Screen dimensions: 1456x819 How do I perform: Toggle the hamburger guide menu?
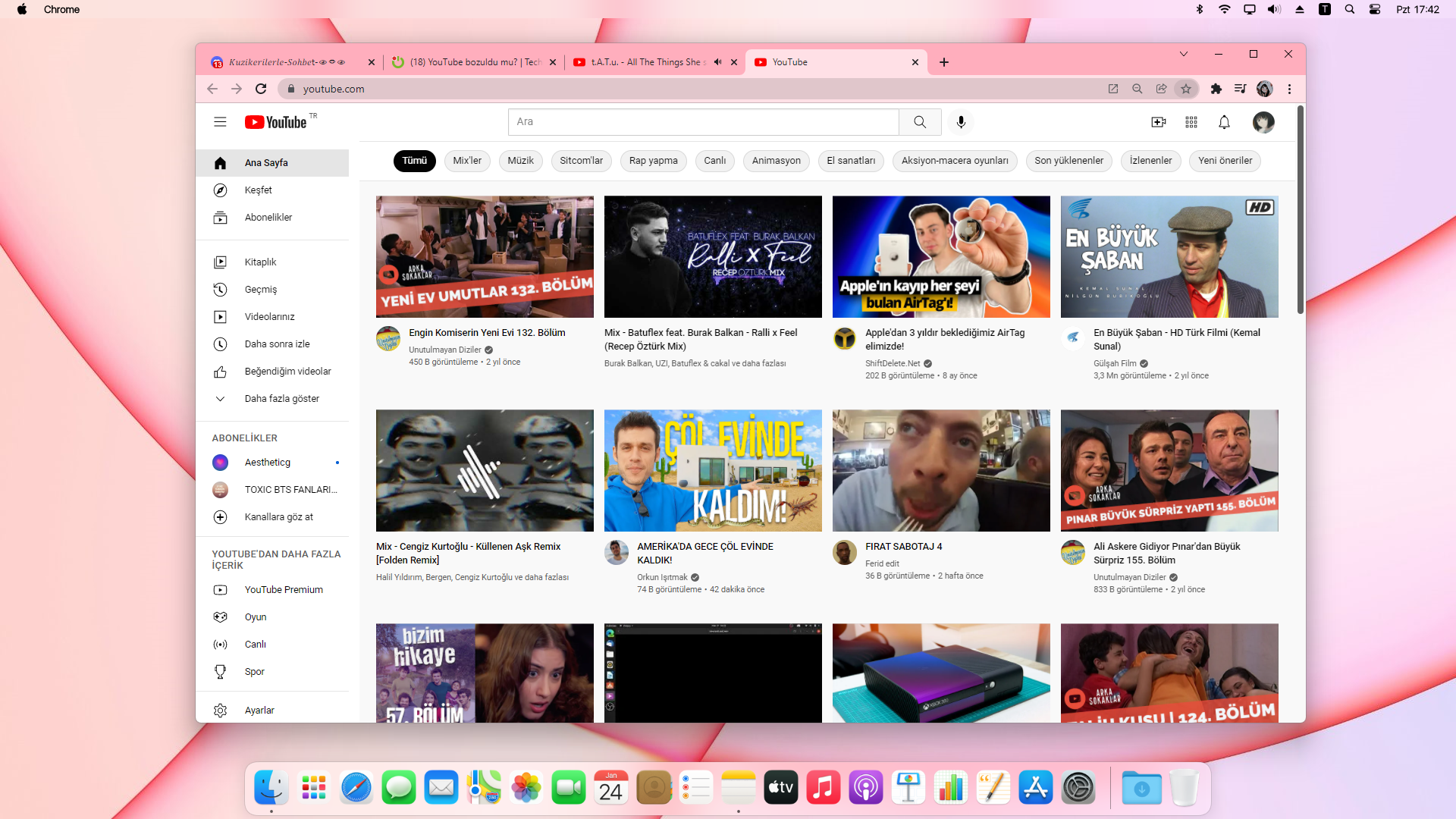coord(220,122)
